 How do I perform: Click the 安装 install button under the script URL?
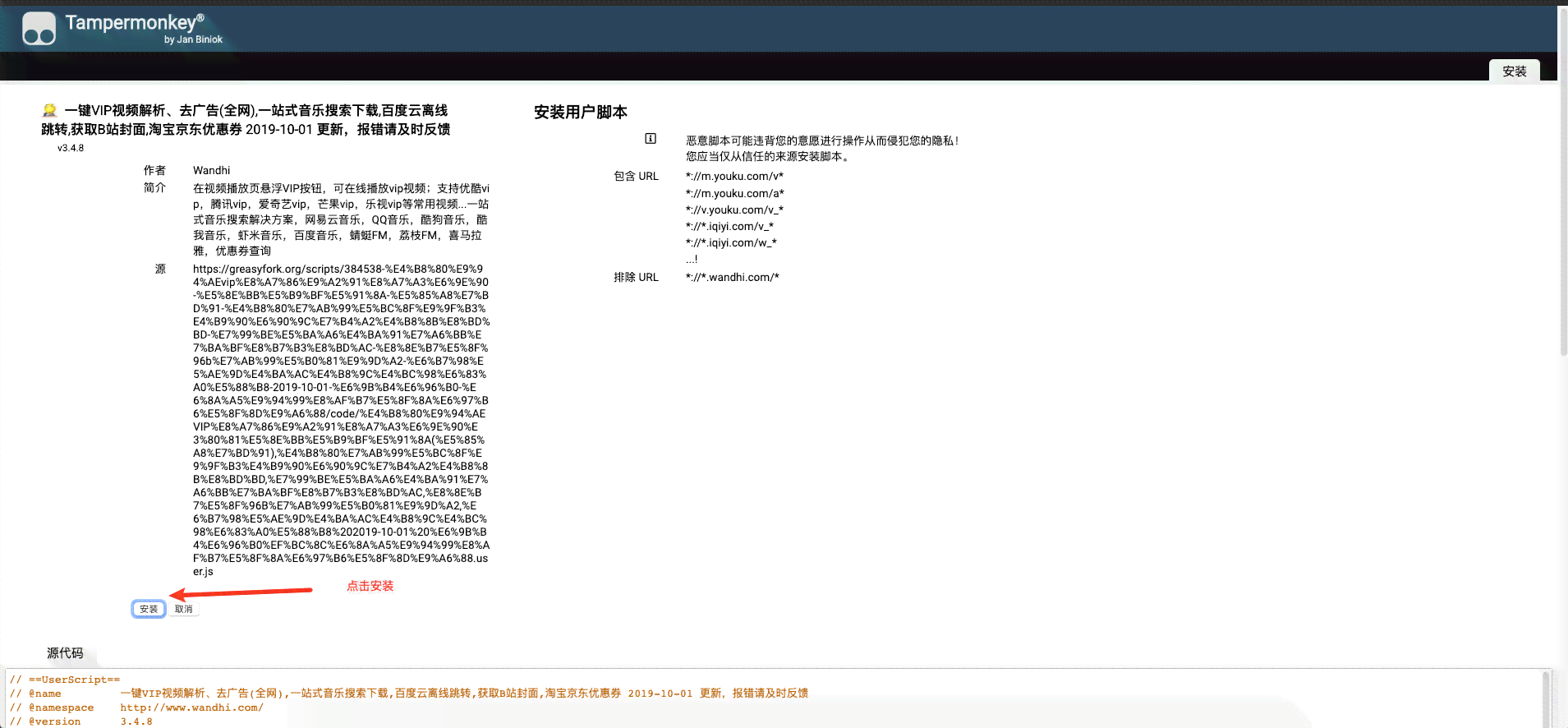tap(149, 609)
